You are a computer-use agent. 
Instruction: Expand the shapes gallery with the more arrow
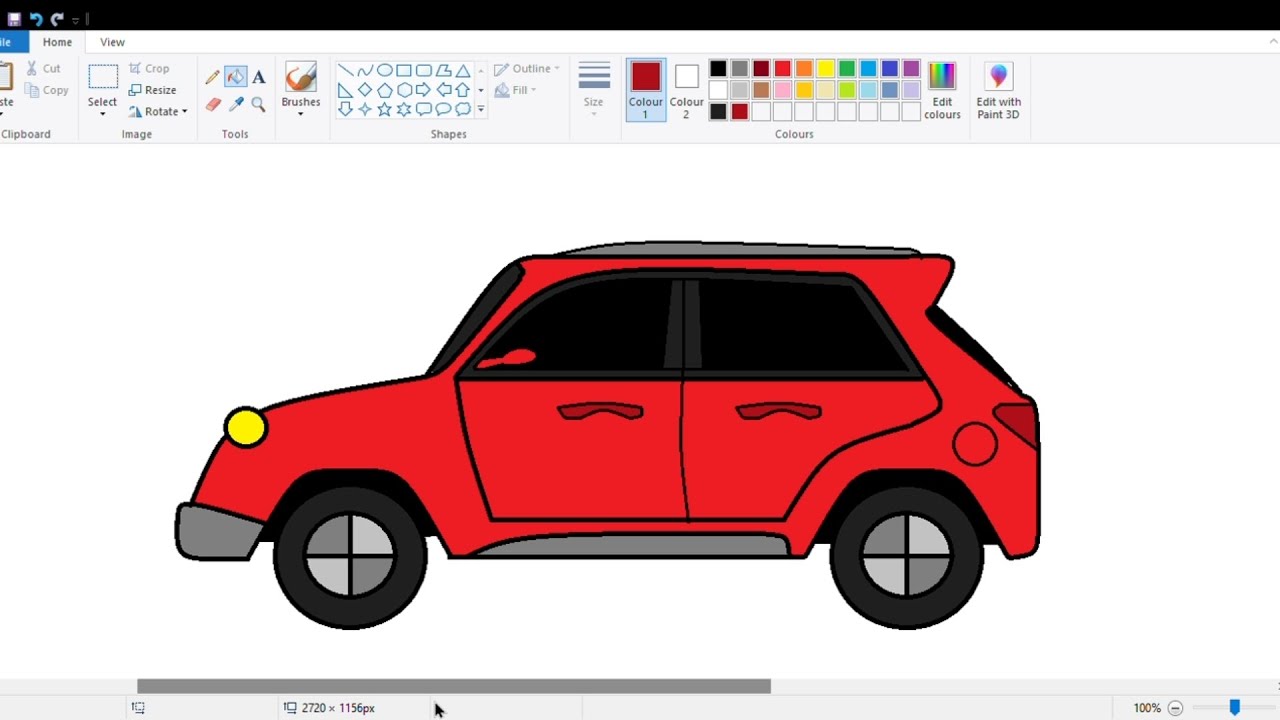pyautogui.click(x=481, y=109)
